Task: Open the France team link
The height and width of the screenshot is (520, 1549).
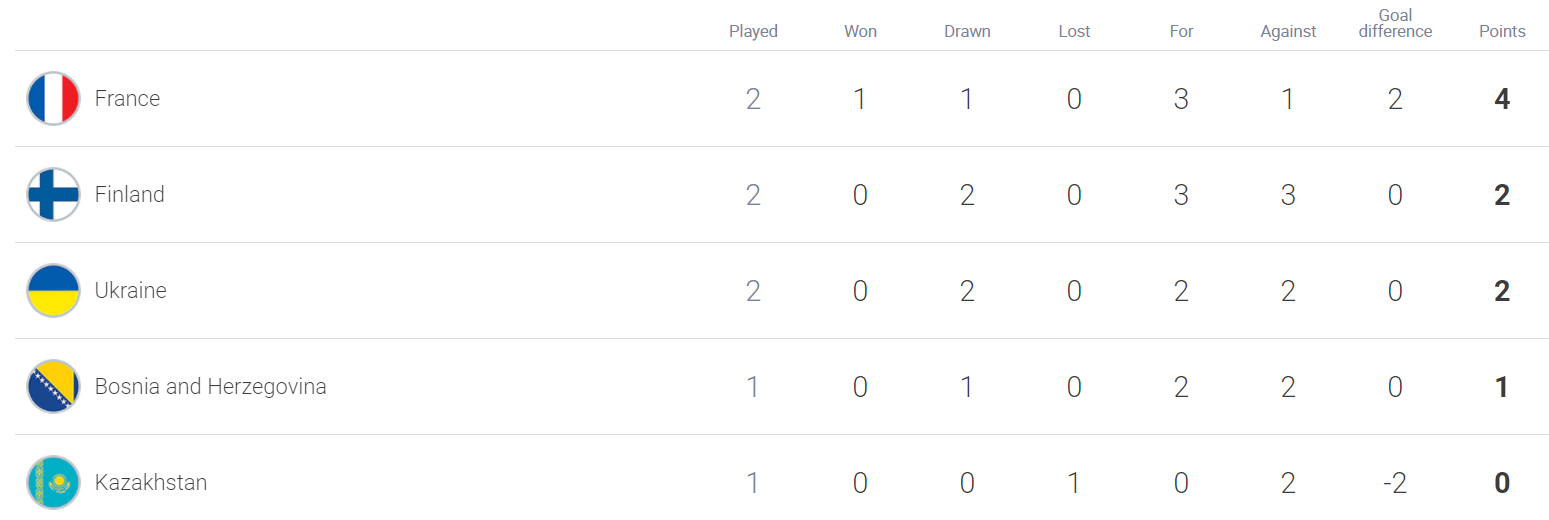Action: click(127, 98)
